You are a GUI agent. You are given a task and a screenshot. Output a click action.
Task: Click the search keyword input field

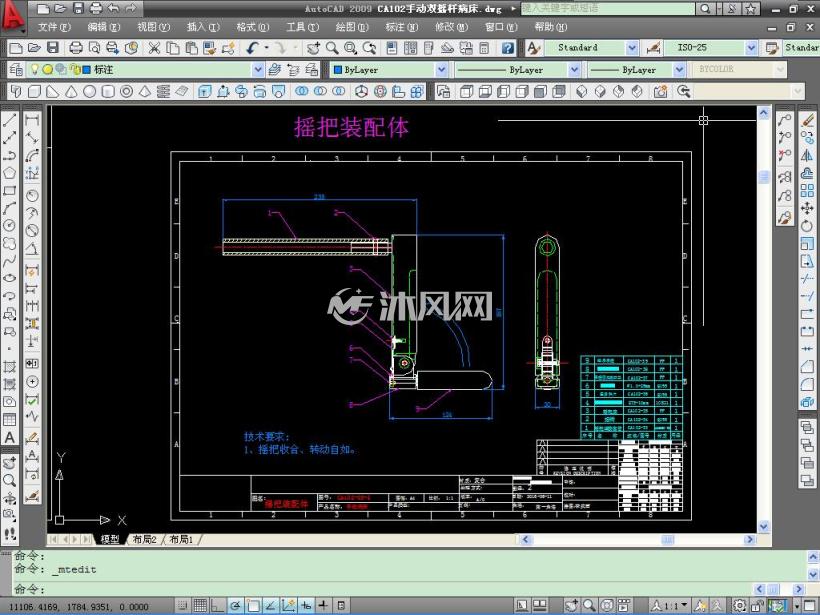coord(608,8)
